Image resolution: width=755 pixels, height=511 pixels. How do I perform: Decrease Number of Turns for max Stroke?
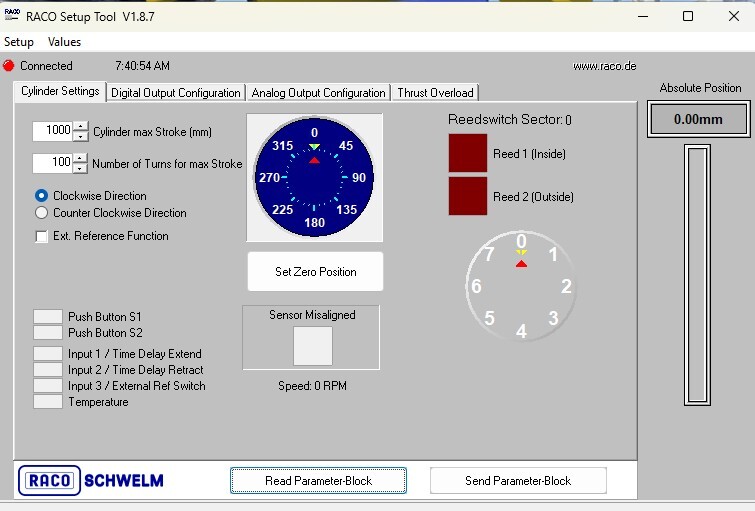coord(80,168)
